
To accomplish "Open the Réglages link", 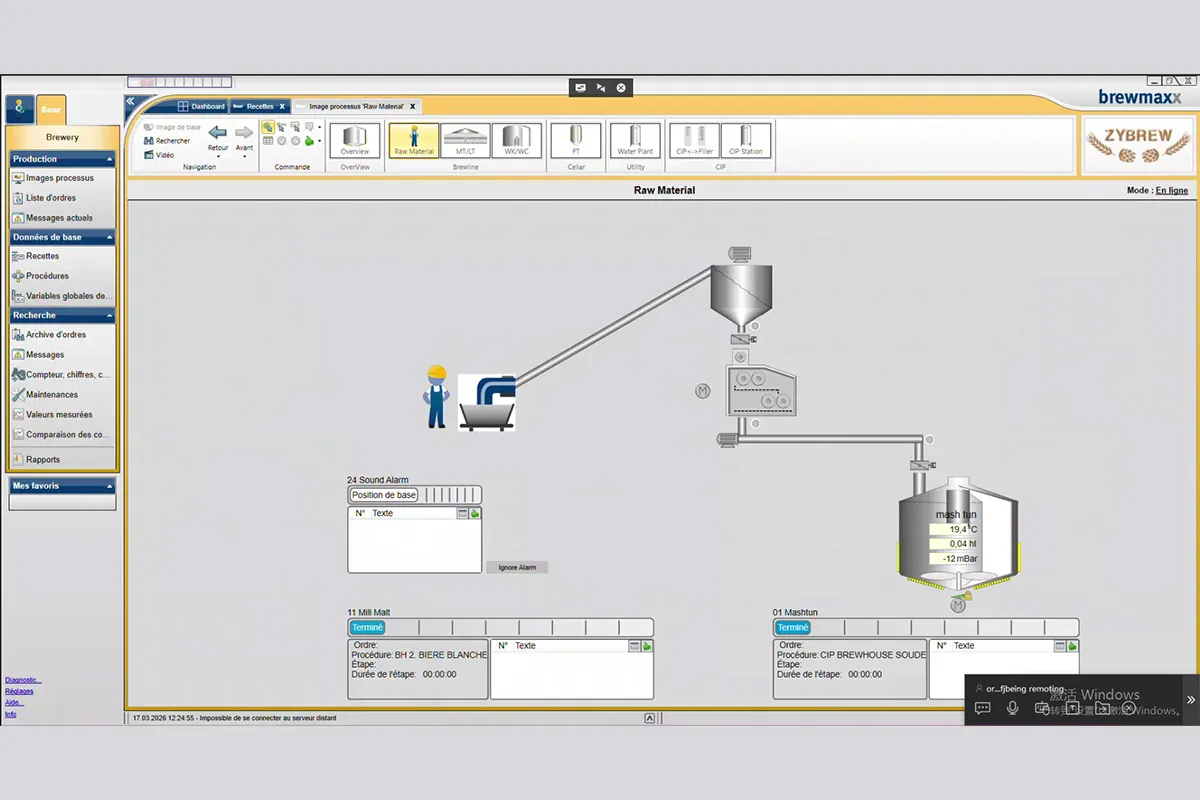I will coord(19,691).
